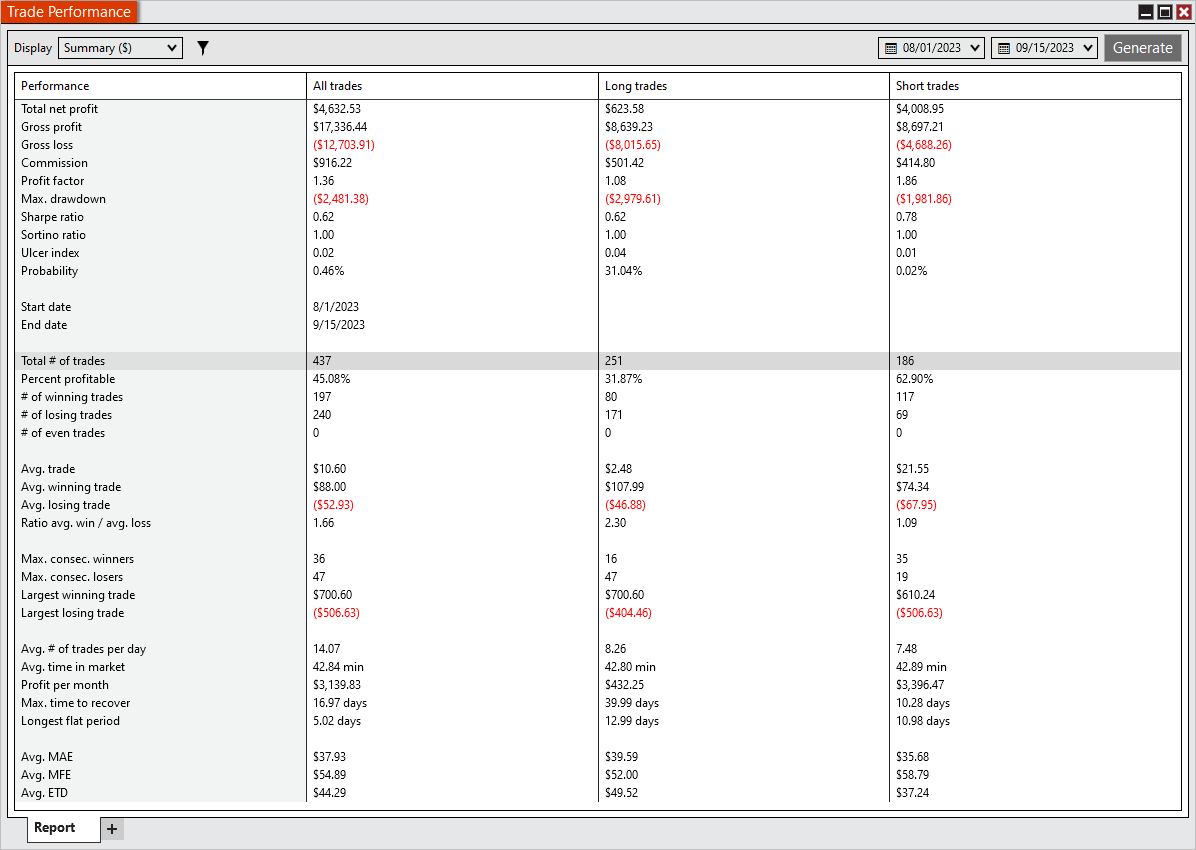Minimize the Trade Performance window
This screenshot has width=1196, height=850.
click(x=1146, y=12)
